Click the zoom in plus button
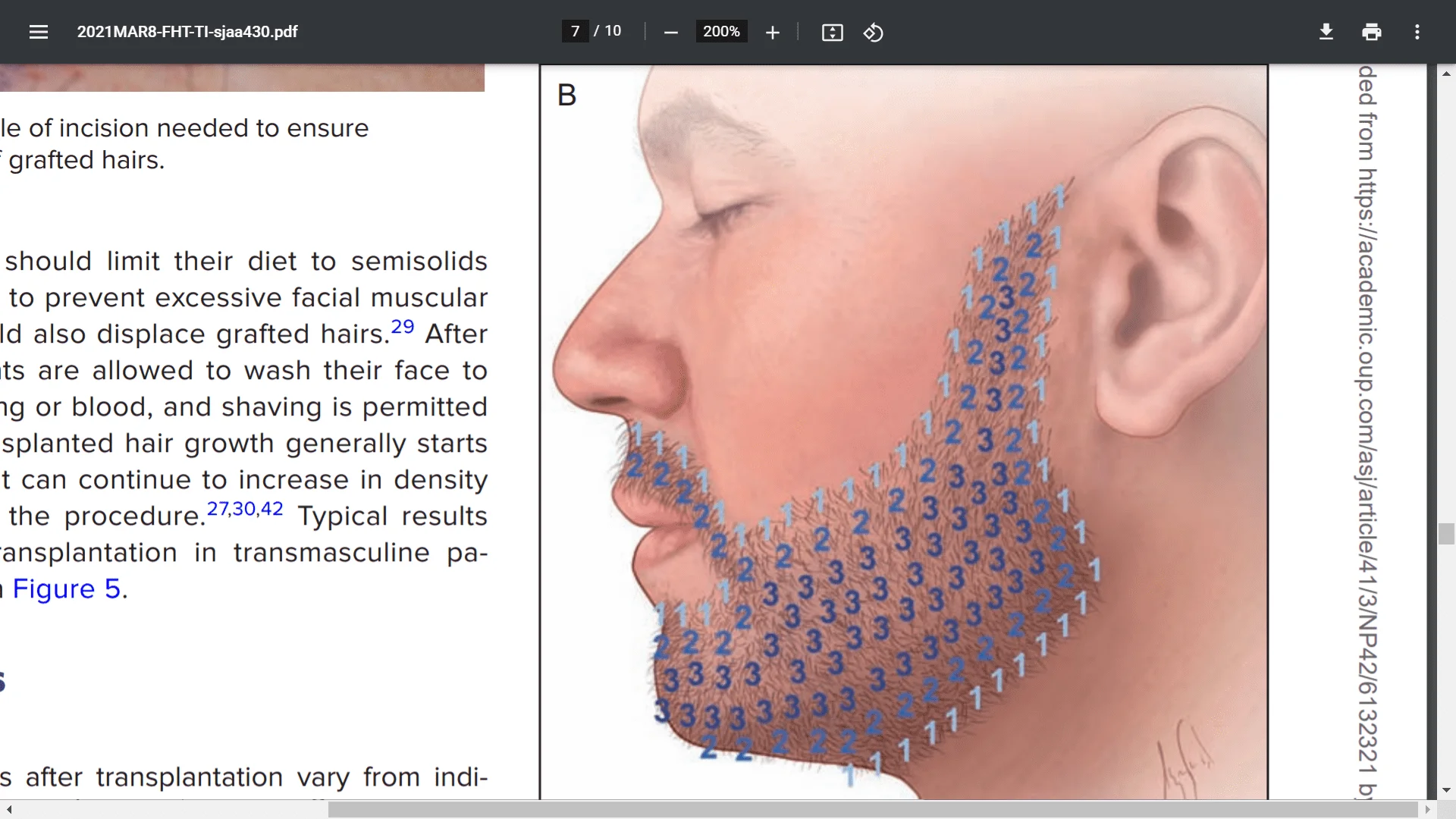The width and height of the screenshot is (1456, 819). coord(772,32)
